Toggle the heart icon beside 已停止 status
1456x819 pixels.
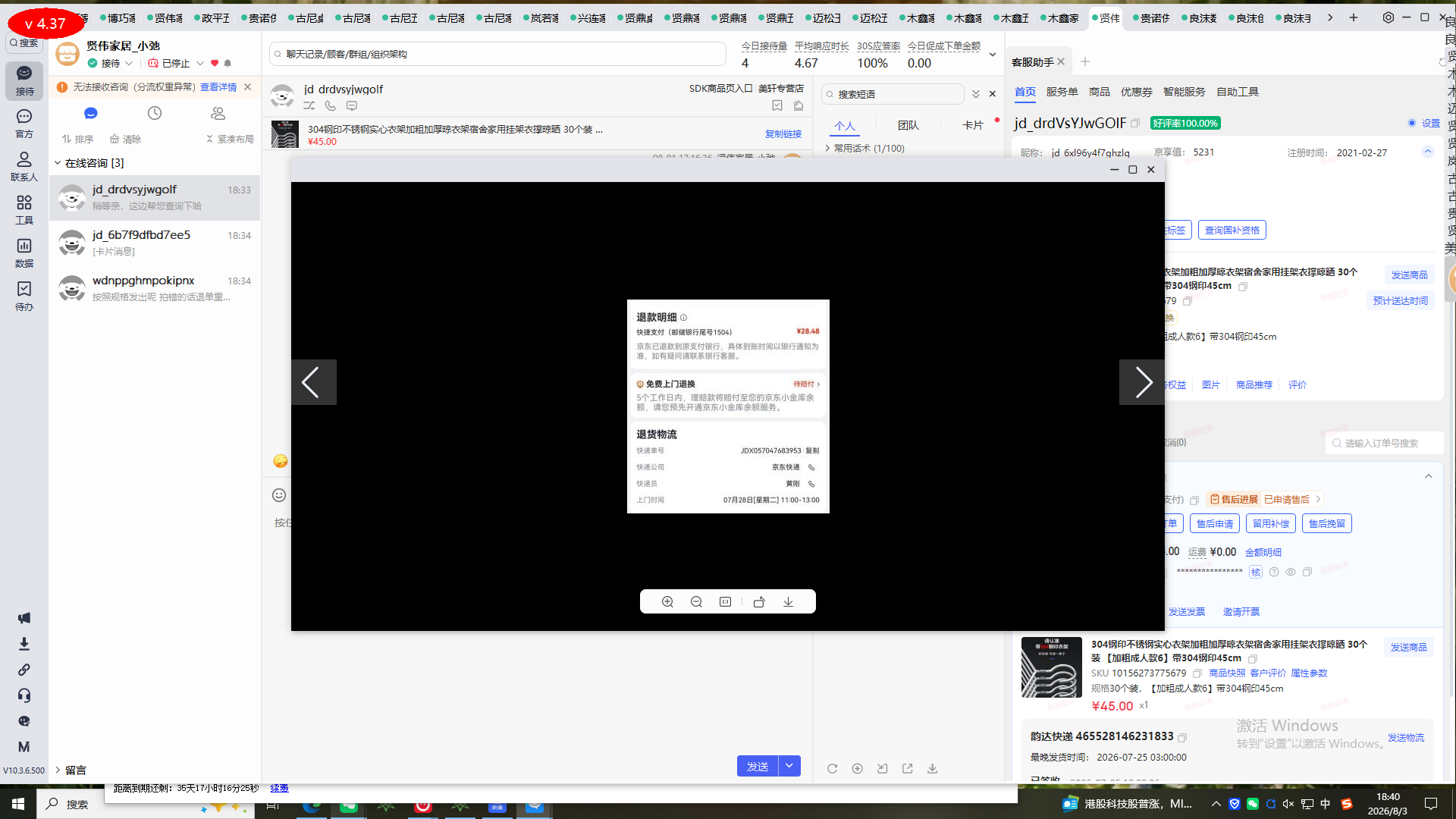pos(215,63)
